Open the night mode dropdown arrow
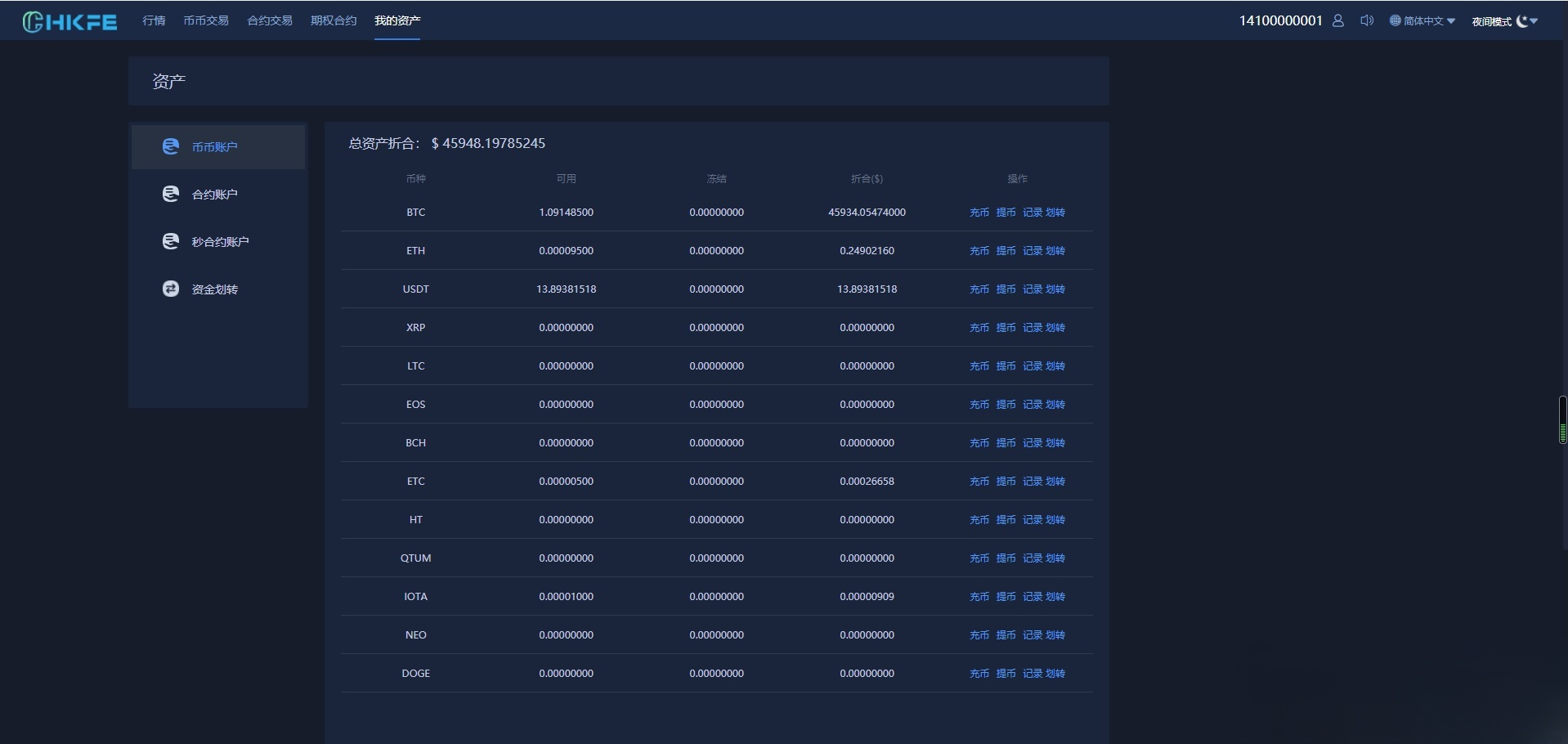 click(x=1534, y=22)
